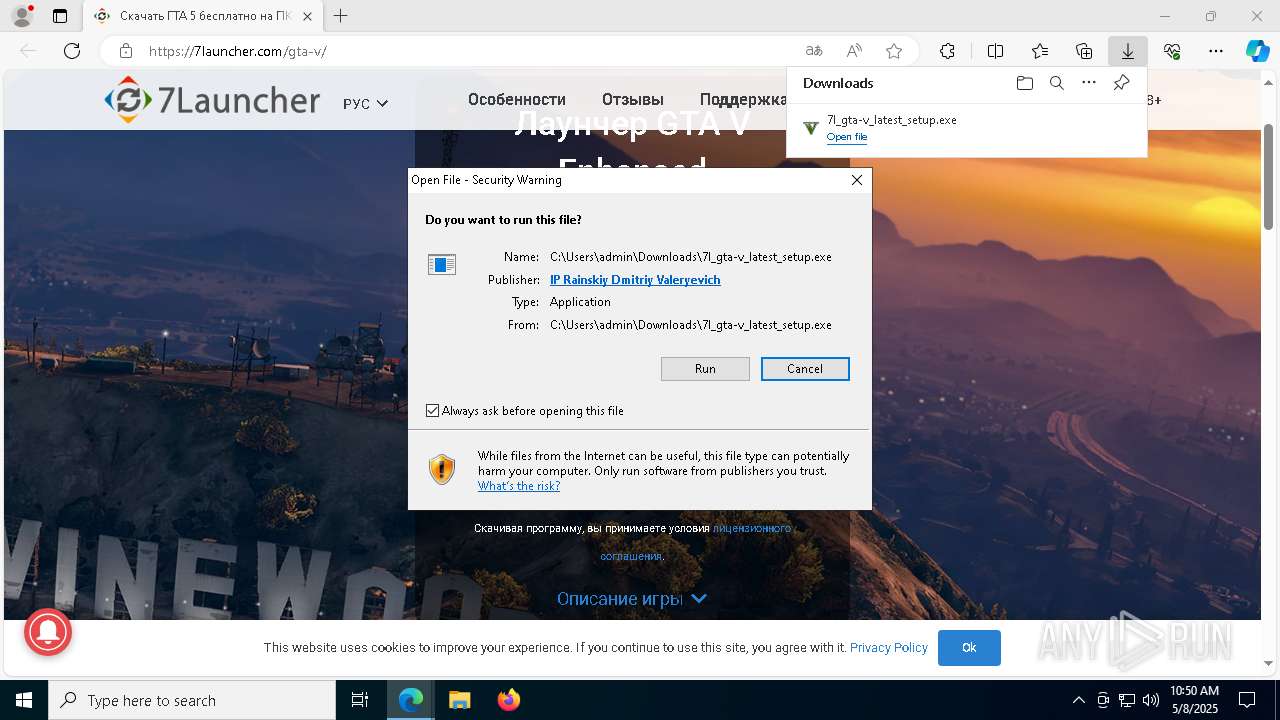Expand Описание игры section
1280x720 pixels.
click(632, 599)
